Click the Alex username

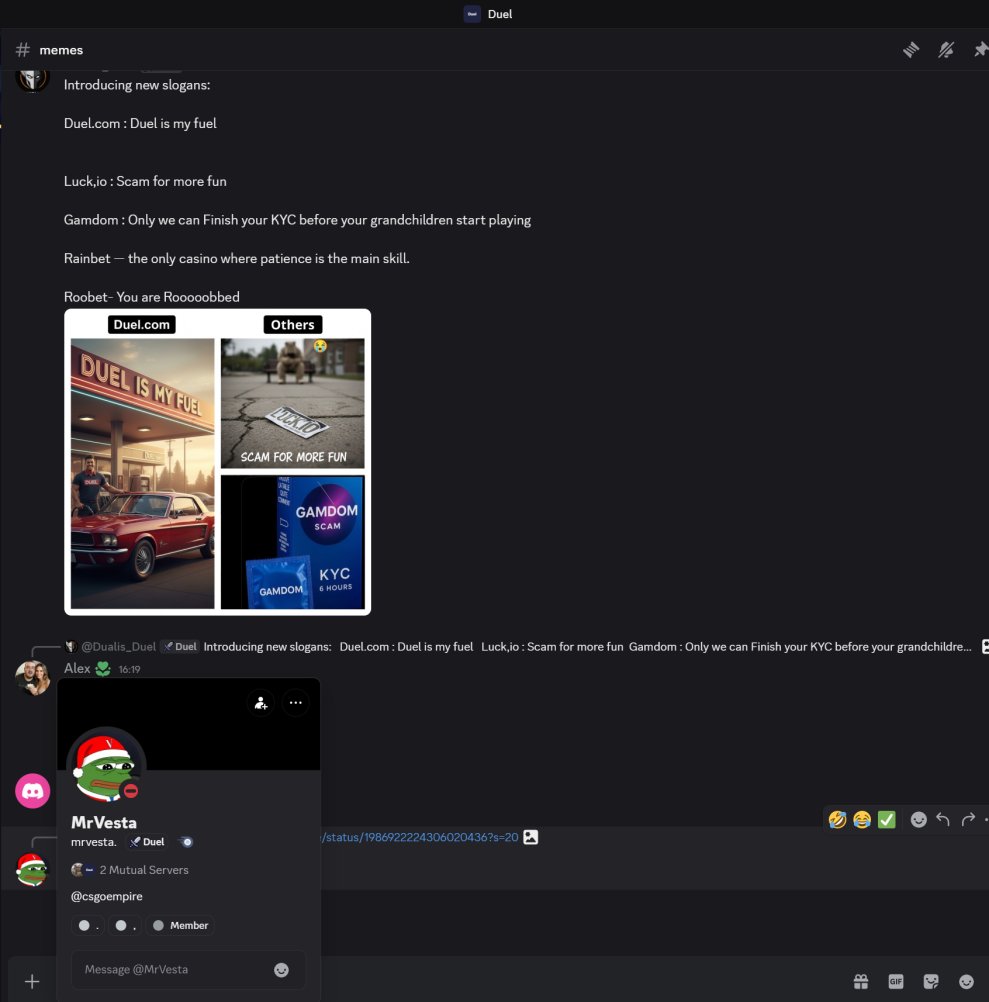[x=77, y=668]
